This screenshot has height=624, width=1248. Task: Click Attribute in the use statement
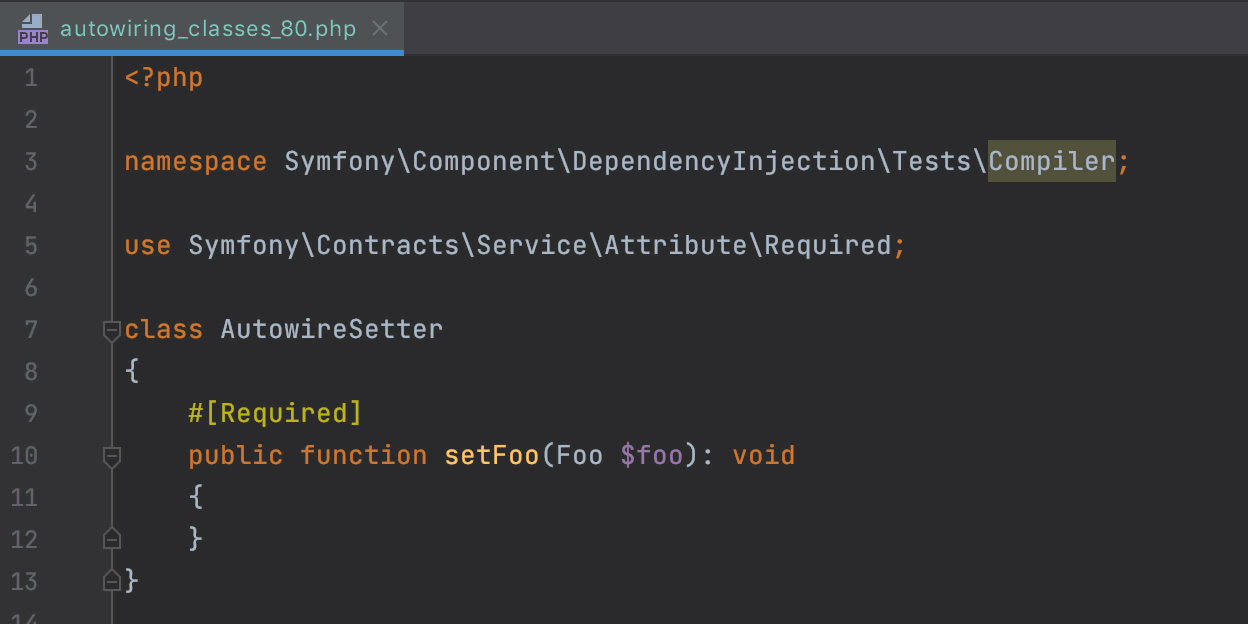tap(676, 245)
